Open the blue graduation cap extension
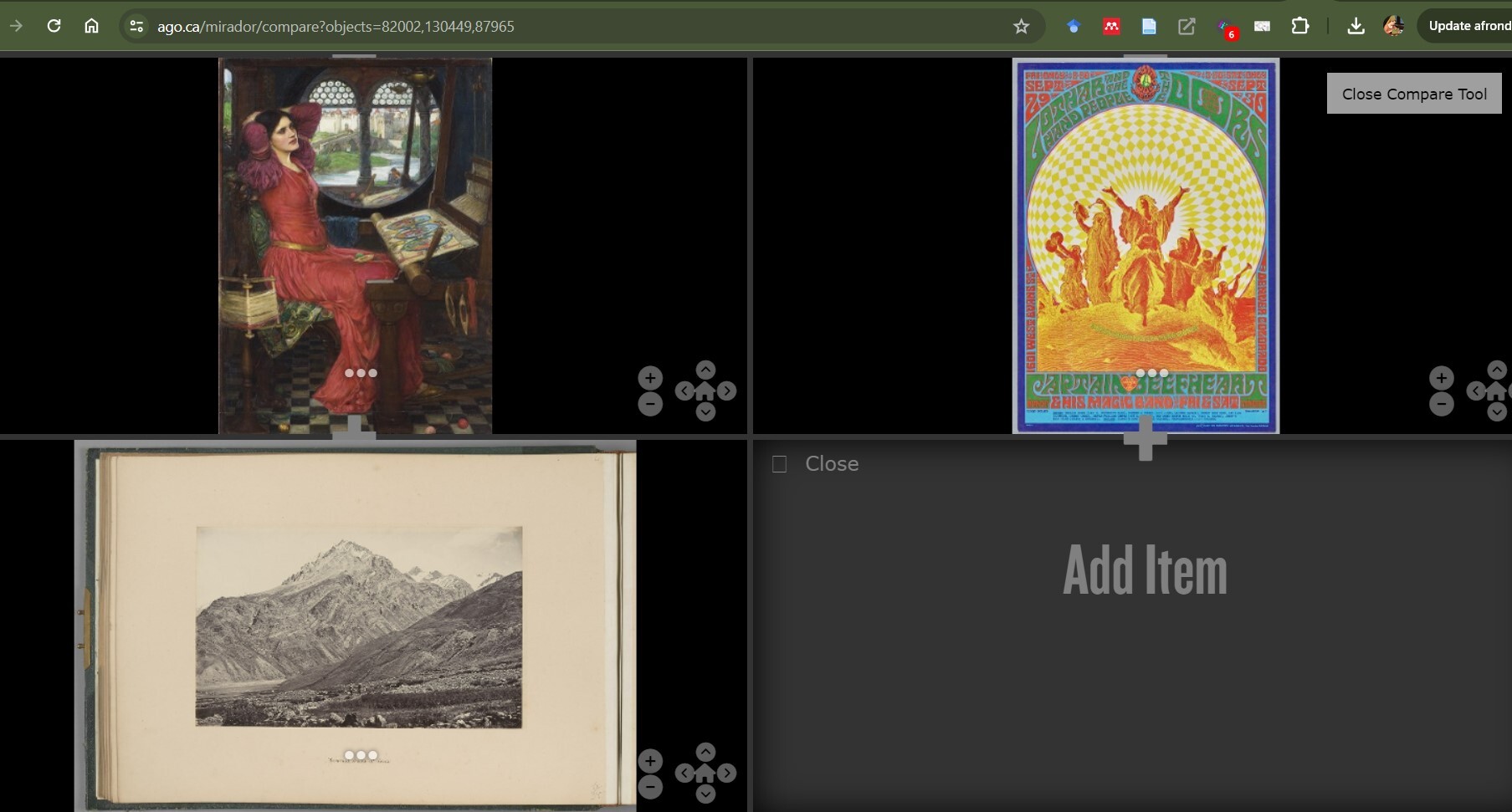Viewport: 1512px width, 812px height. pyautogui.click(x=1074, y=26)
